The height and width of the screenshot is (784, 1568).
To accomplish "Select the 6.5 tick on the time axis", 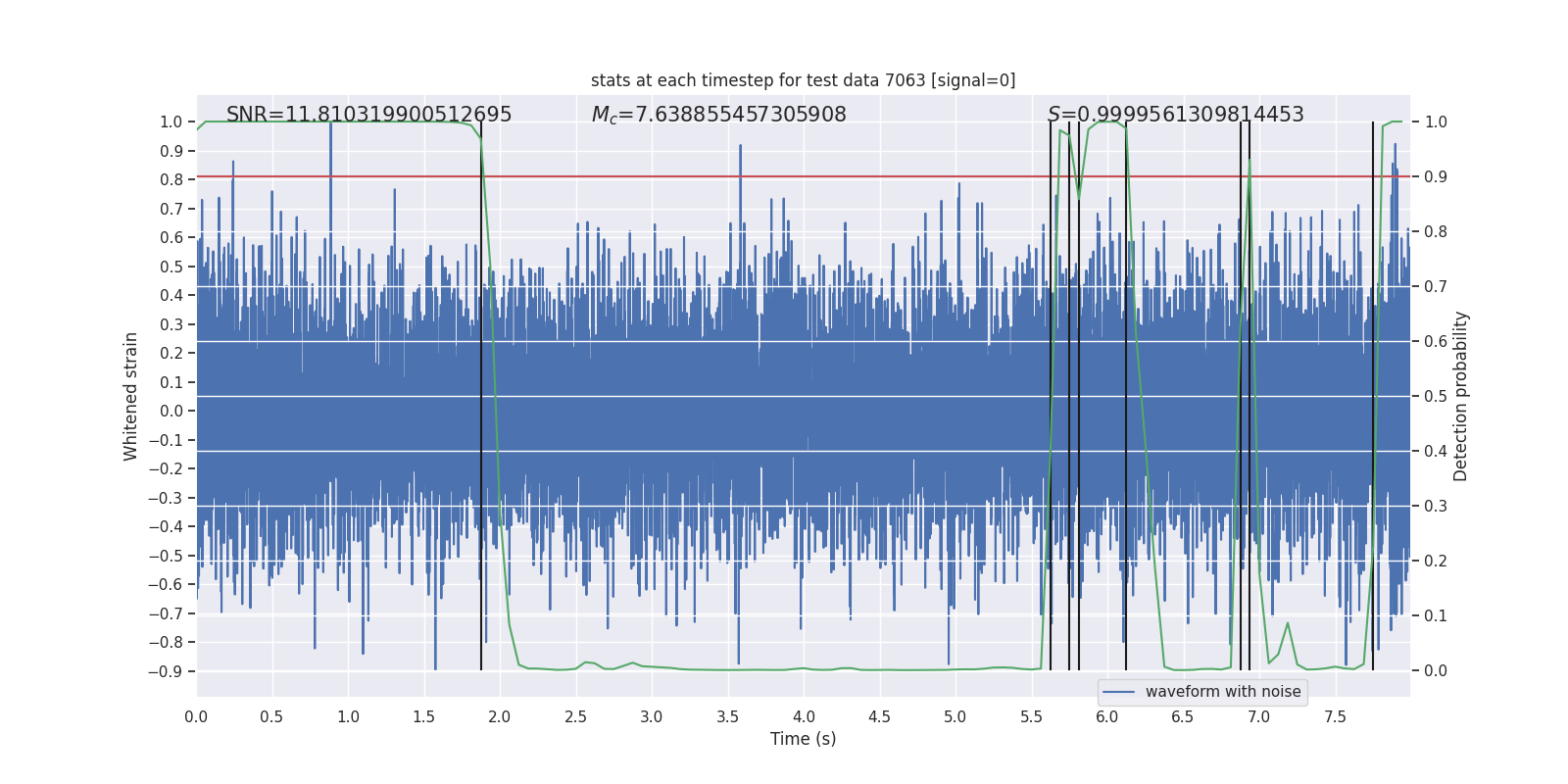I will point(1183,716).
